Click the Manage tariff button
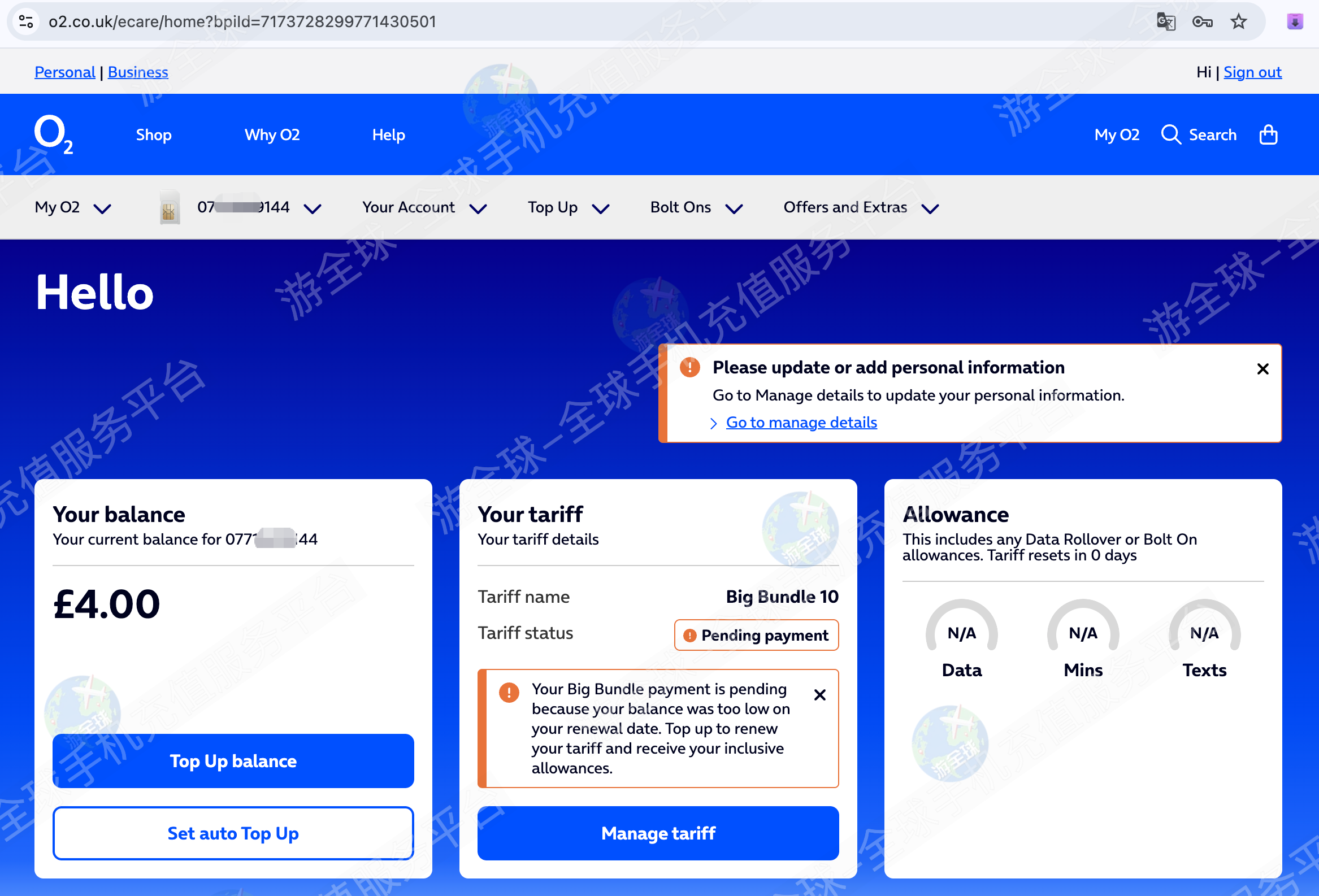Screen dimensions: 1319x896 click(x=658, y=833)
